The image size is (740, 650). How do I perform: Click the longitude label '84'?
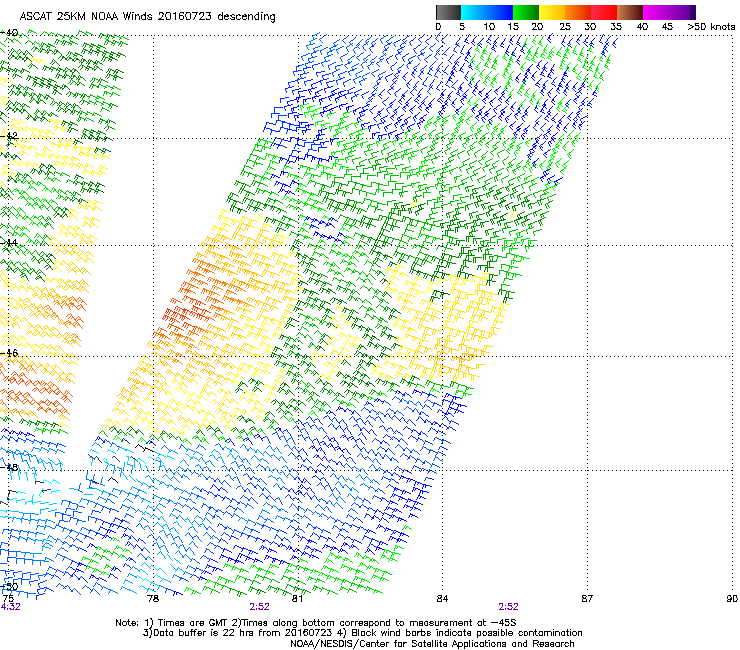(x=442, y=599)
